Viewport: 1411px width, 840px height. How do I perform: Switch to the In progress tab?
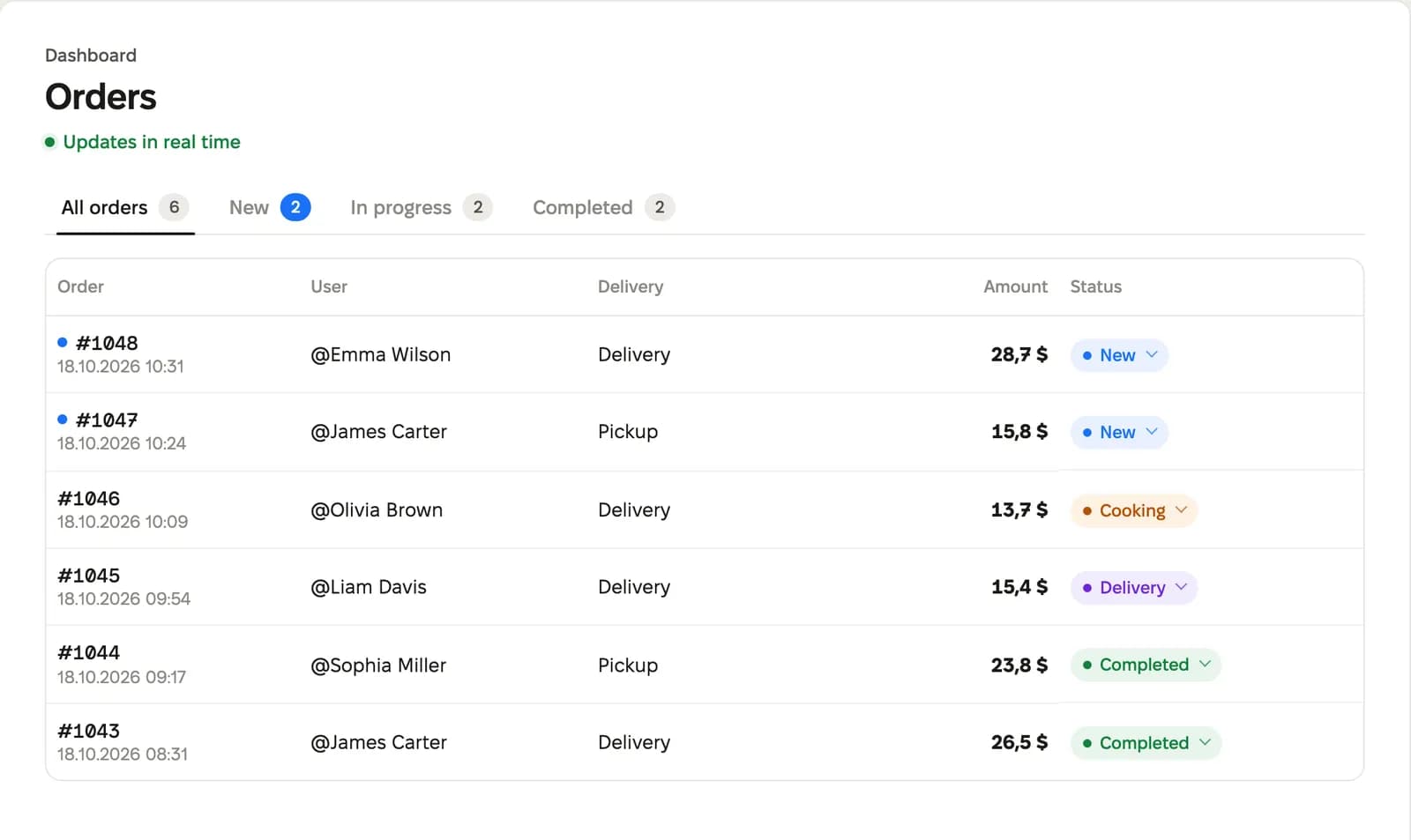pyautogui.click(x=421, y=208)
